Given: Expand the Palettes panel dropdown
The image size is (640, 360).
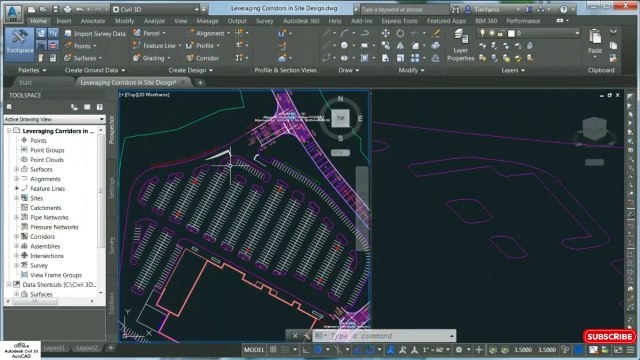Looking at the screenshot, I should [32, 70].
